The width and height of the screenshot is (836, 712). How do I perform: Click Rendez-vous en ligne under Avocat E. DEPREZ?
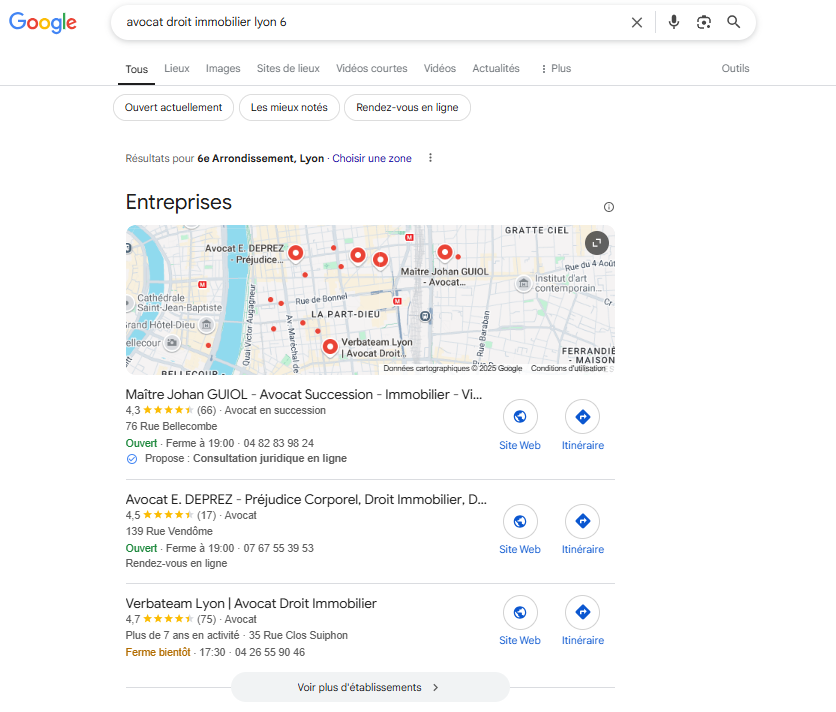pyautogui.click(x=176, y=563)
